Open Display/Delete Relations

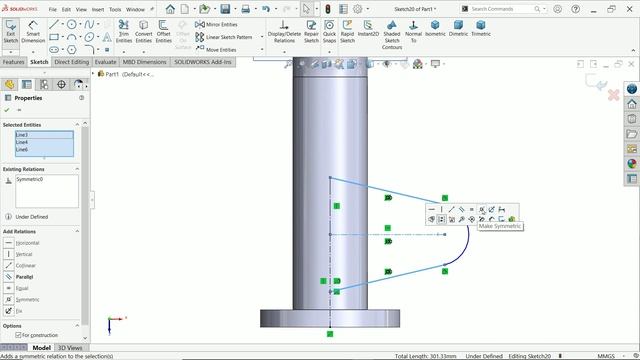tap(284, 32)
